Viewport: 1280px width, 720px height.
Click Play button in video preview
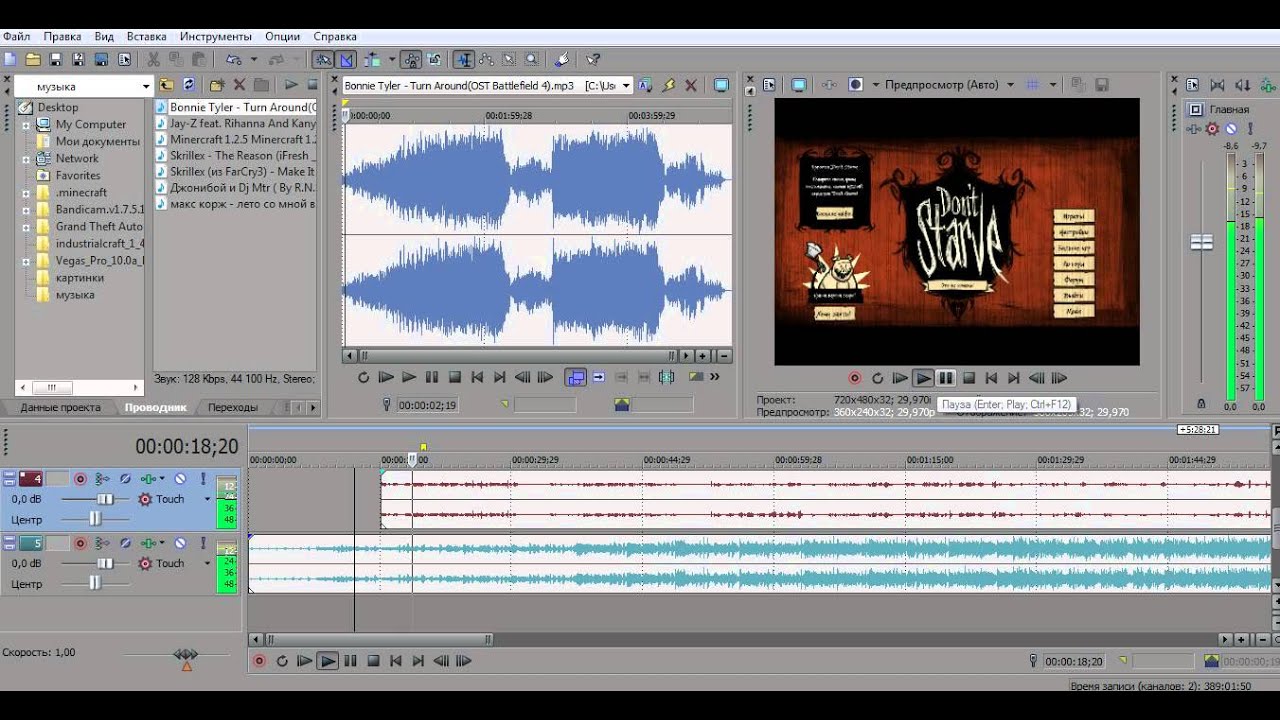pyautogui.click(x=923, y=378)
